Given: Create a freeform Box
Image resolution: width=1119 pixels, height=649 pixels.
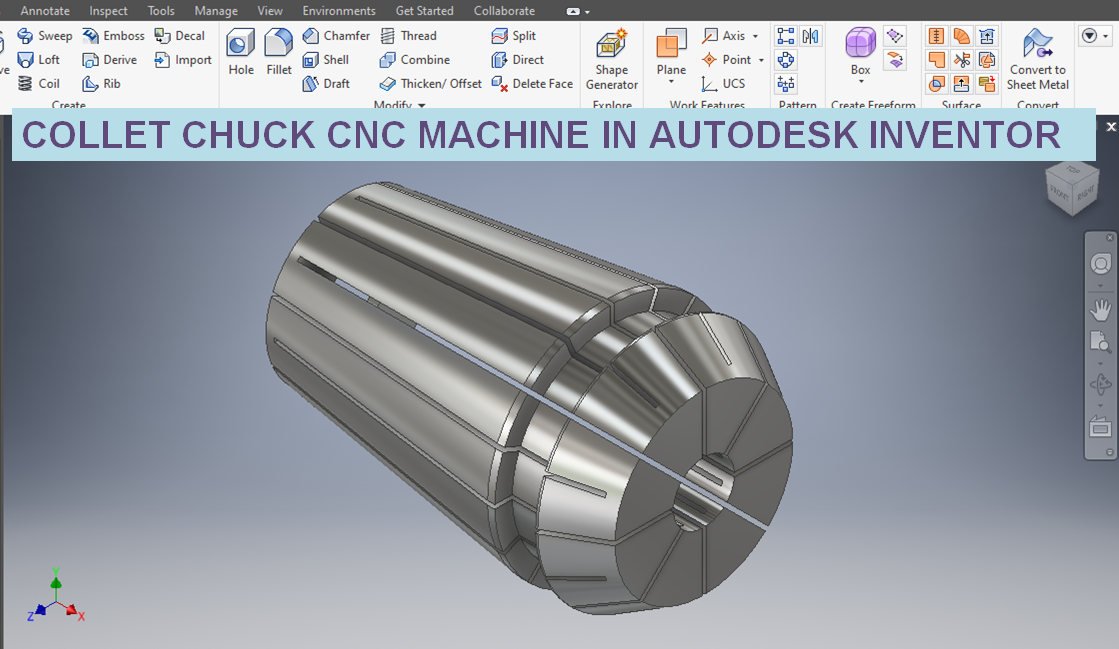Looking at the screenshot, I should [860, 50].
